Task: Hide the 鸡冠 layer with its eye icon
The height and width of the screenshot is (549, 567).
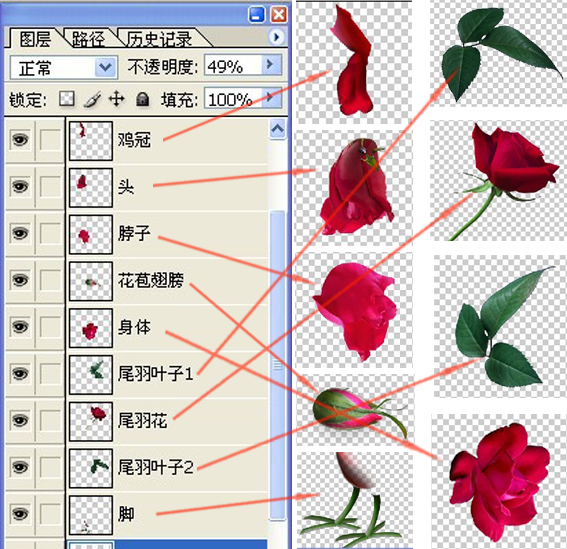Action: click(20, 140)
